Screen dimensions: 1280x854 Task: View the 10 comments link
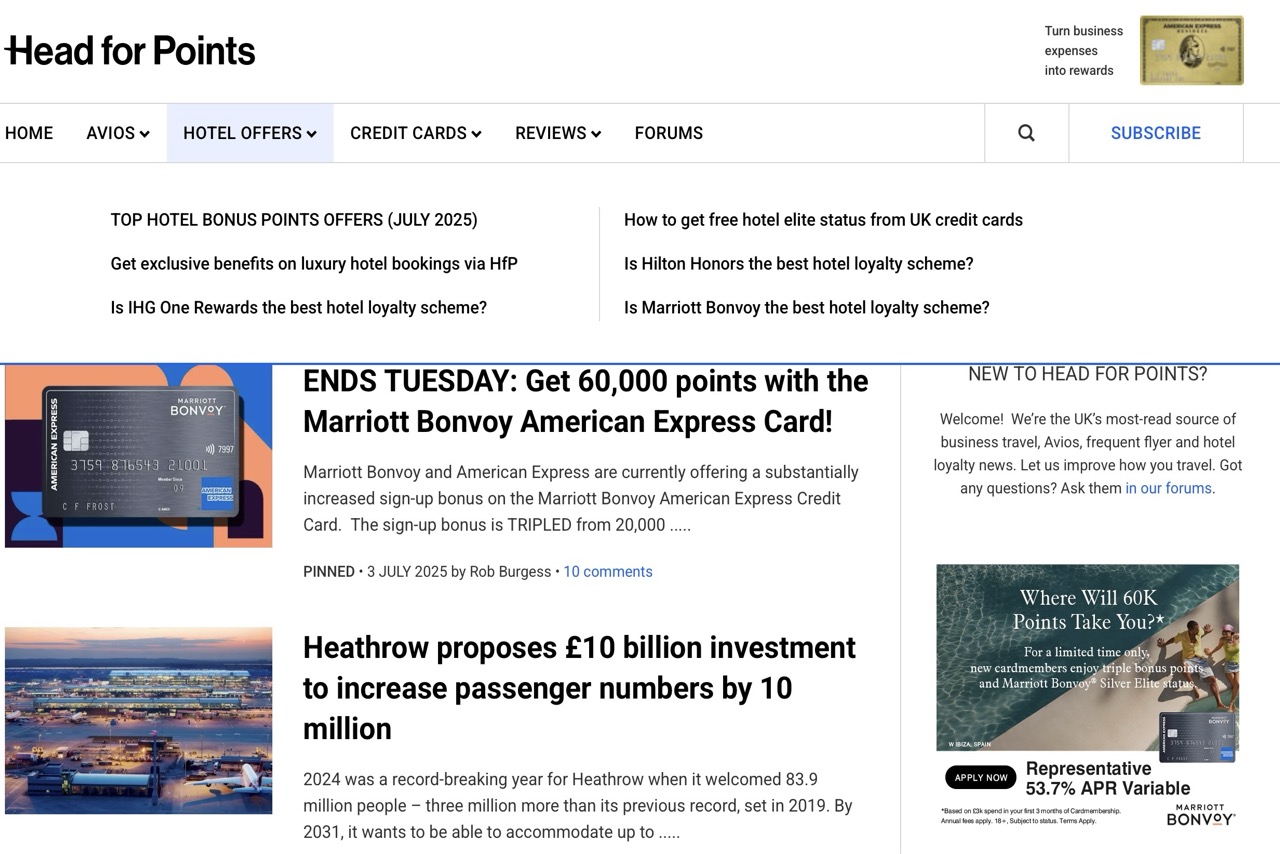607,572
